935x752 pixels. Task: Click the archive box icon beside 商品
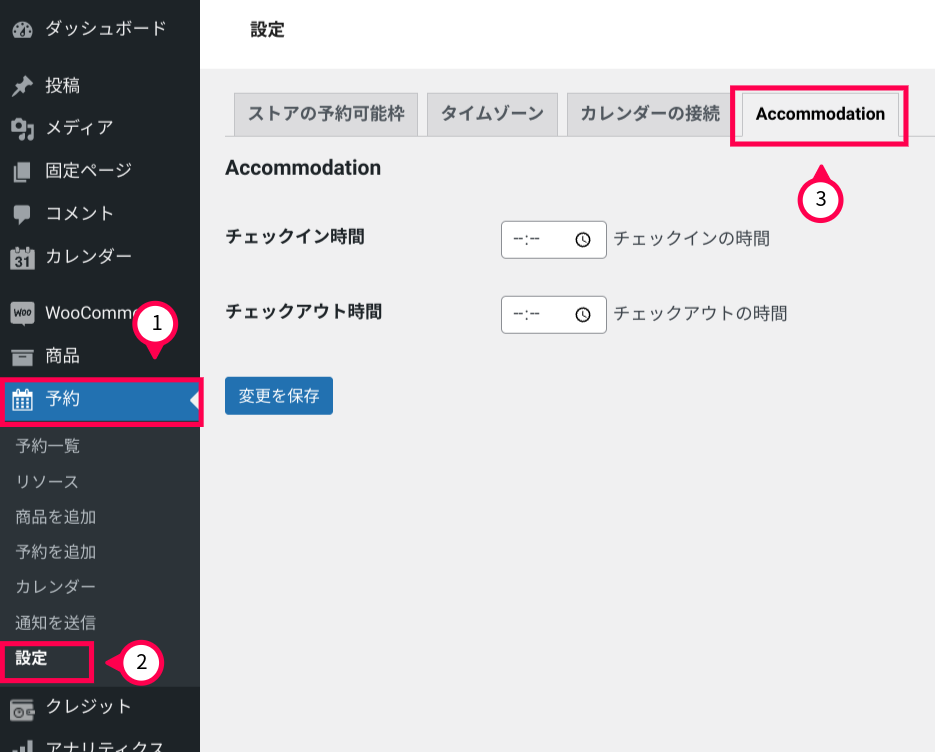[23, 357]
